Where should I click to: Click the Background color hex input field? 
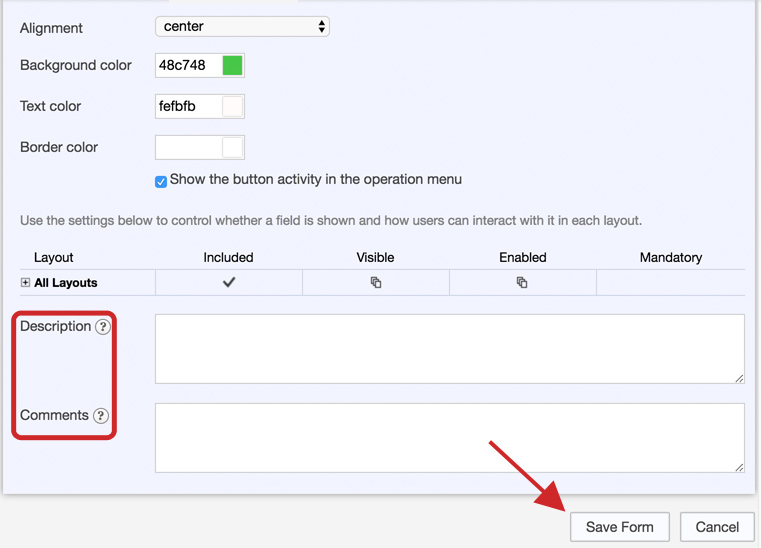click(x=187, y=66)
